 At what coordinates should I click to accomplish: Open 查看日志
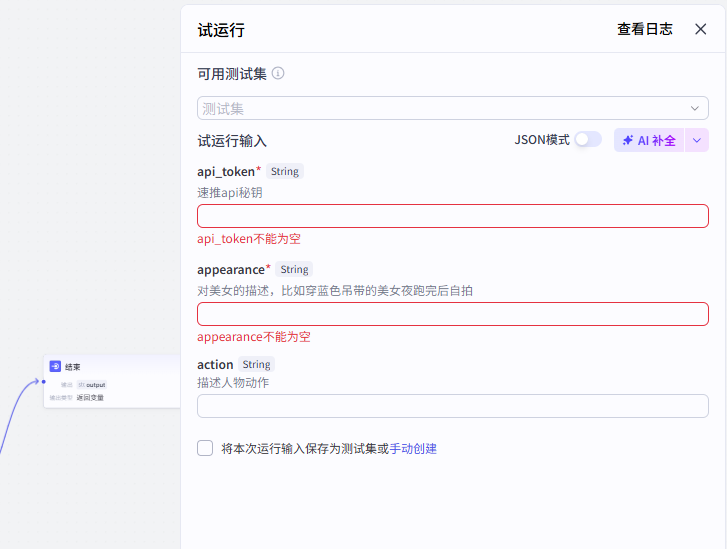click(x=644, y=29)
